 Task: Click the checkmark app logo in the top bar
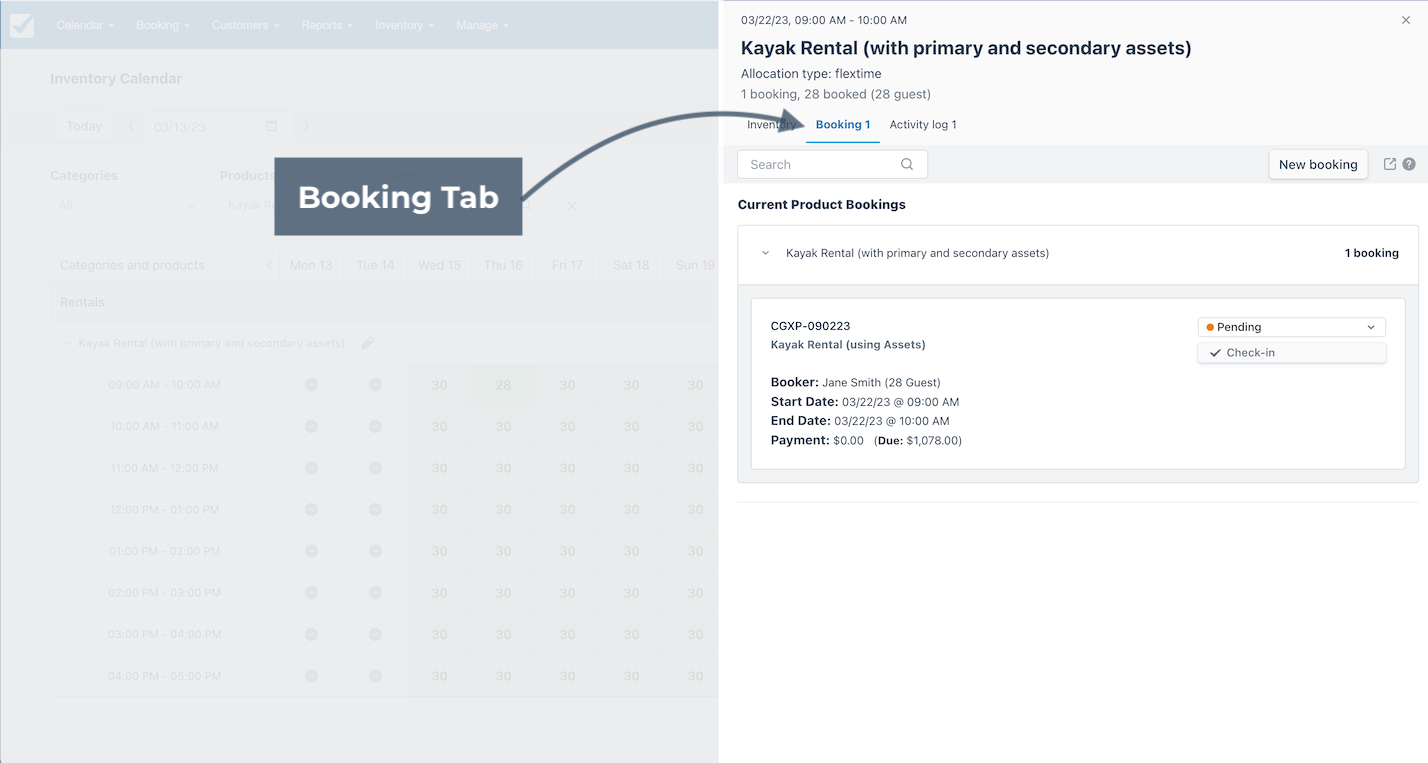point(22,25)
